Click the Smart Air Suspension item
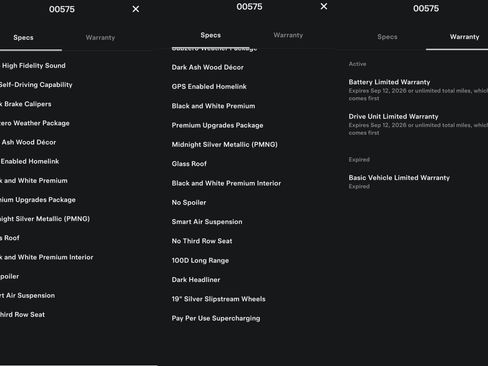The image size is (488, 366). 207,222
